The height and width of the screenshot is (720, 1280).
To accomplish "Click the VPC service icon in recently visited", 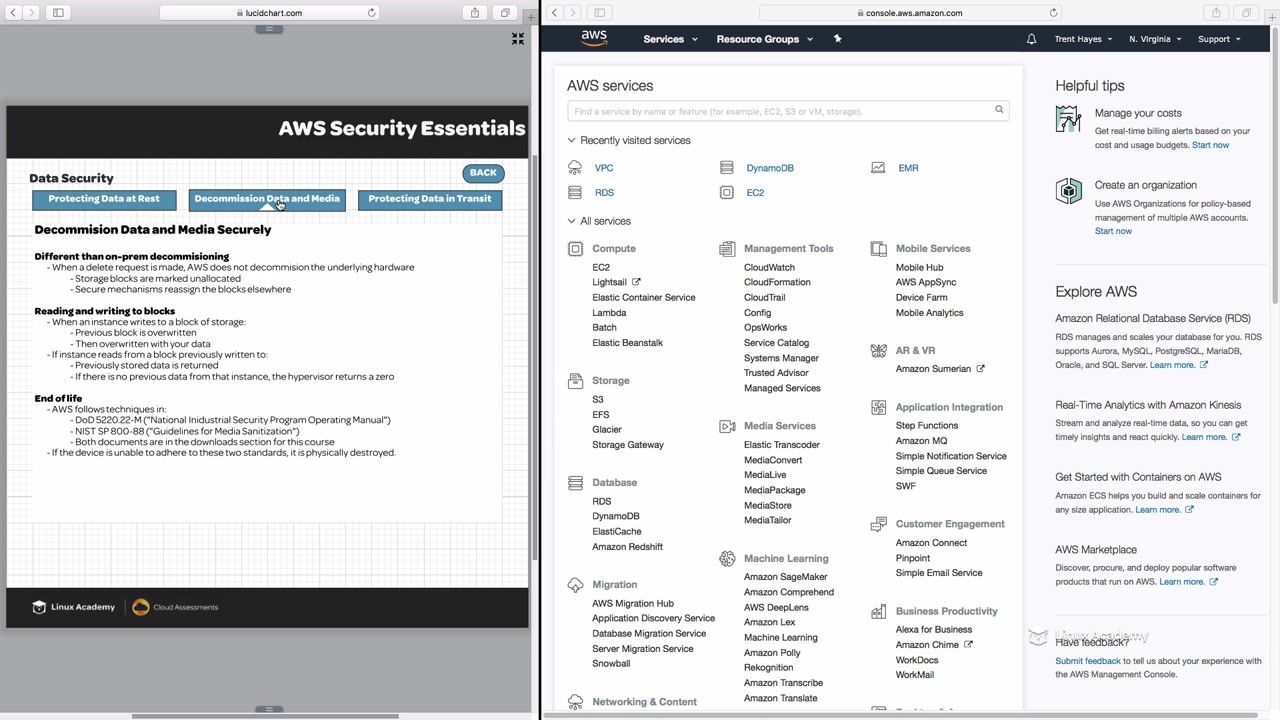I will pyautogui.click(x=575, y=168).
